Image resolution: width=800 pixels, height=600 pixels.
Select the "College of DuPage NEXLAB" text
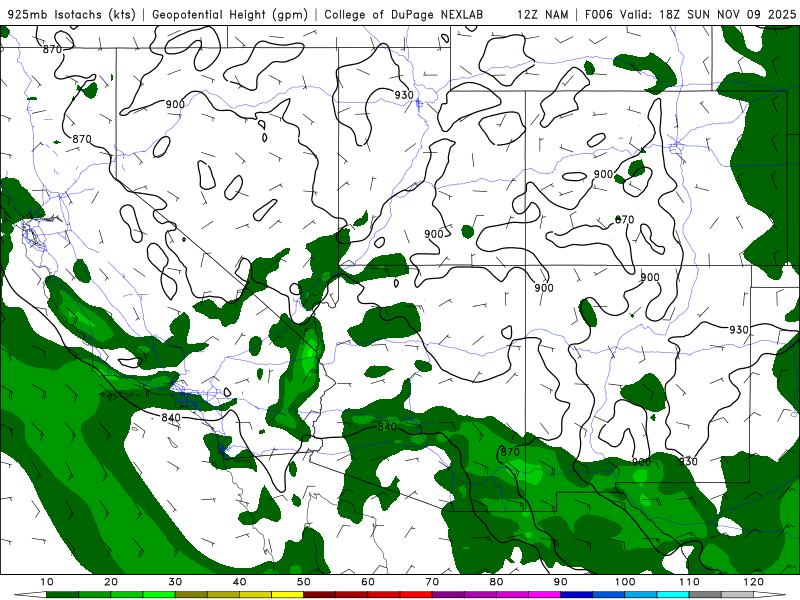pyautogui.click(x=403, y=14)
